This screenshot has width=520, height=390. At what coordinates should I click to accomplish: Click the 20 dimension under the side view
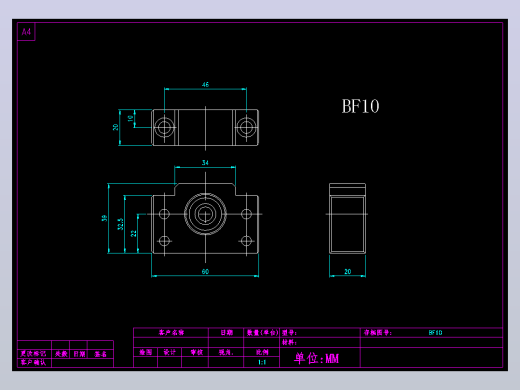(x=348, y=272)
